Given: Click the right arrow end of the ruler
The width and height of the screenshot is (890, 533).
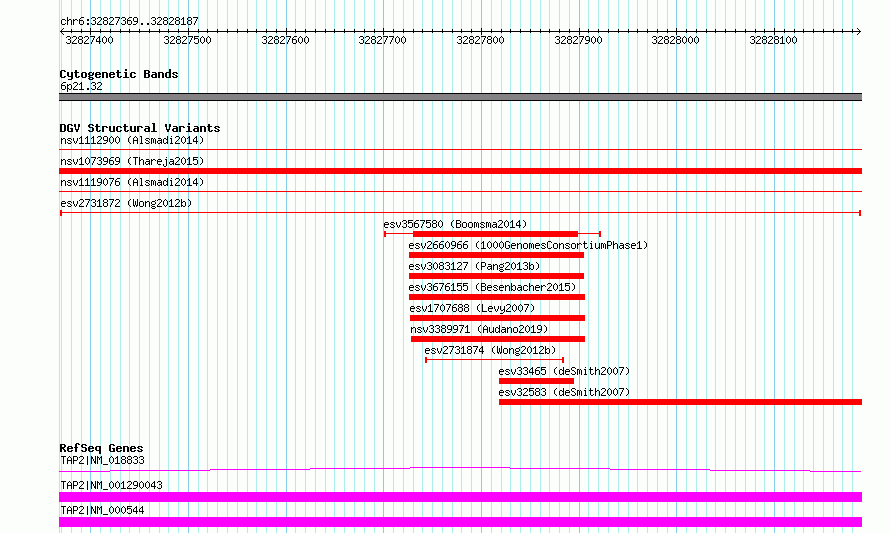Looking at the screenshot, I should pos(859,32).
